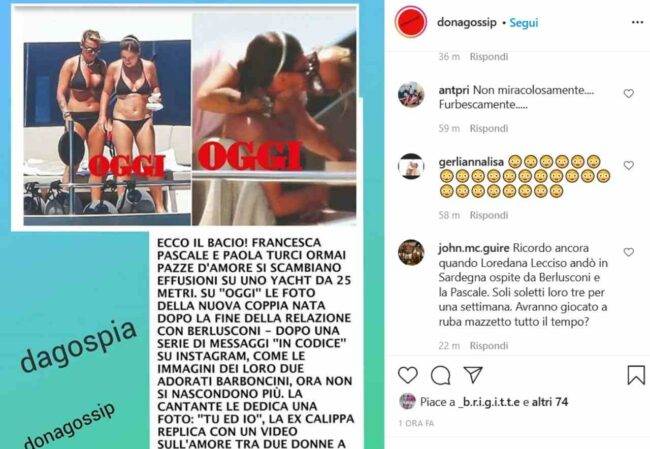
Task: Save post with the bookmark icon
Action: point(636,375)
